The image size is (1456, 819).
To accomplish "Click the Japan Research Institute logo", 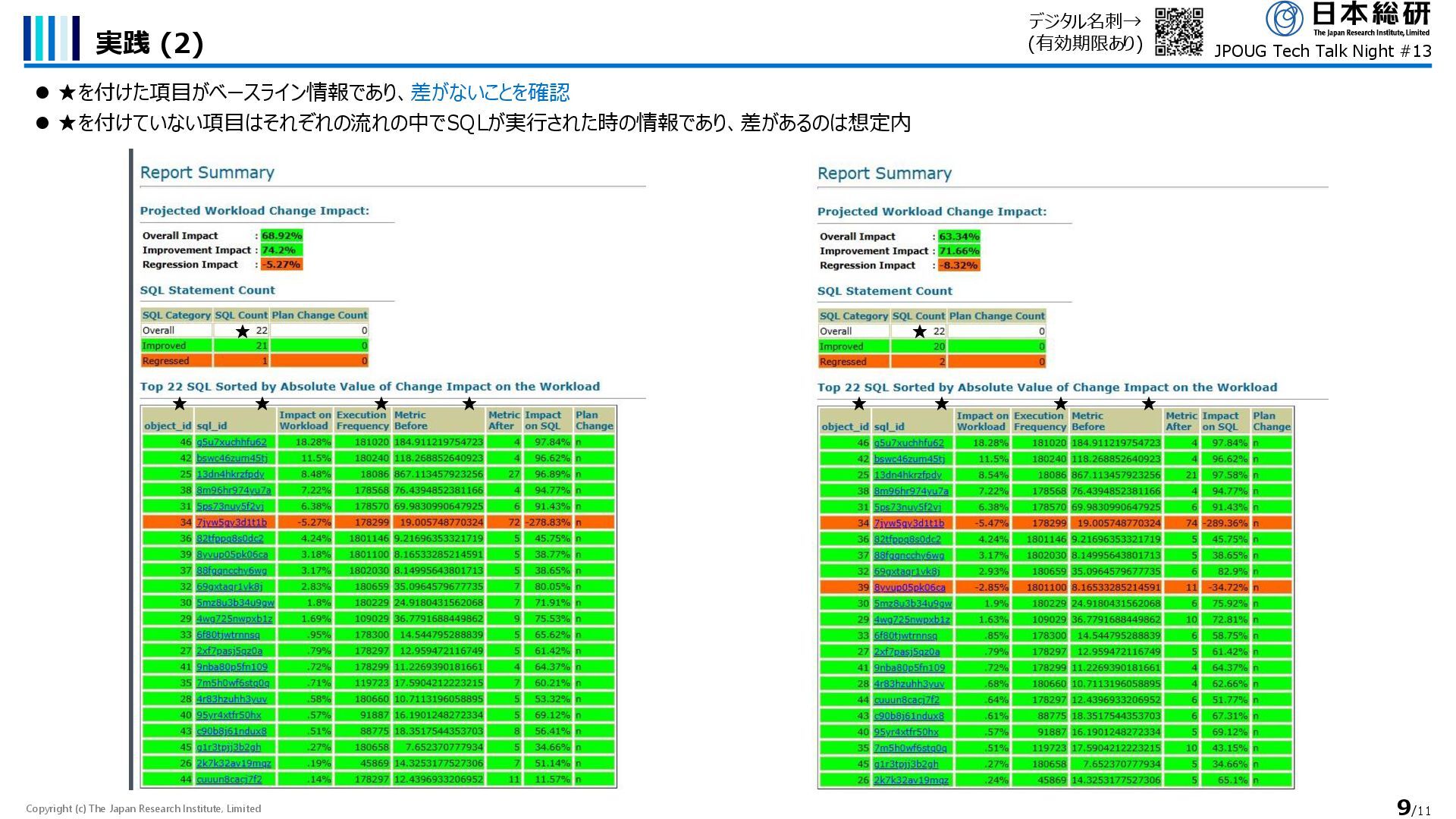I will (x=1348, y=19).
